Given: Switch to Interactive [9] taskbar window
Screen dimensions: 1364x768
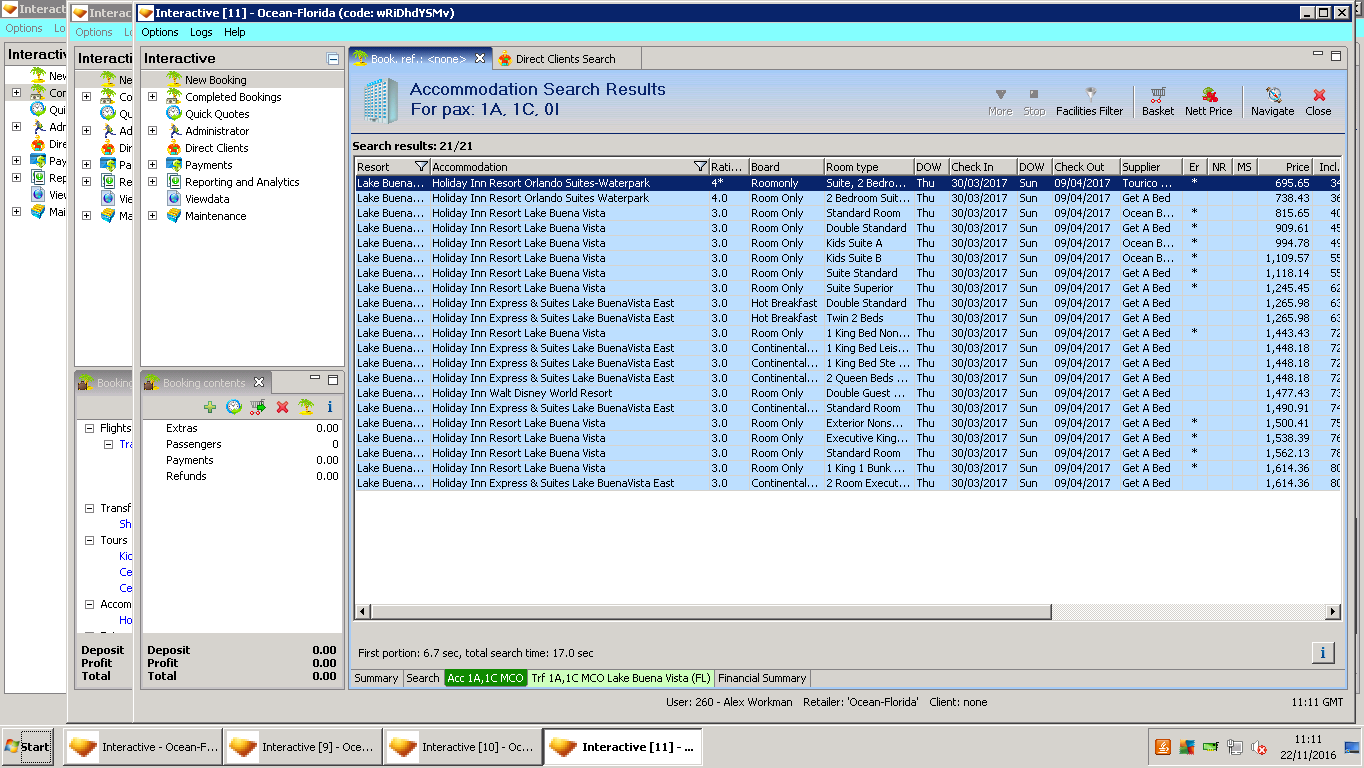Looking at the screenshot, I should (x=302, y=747).
